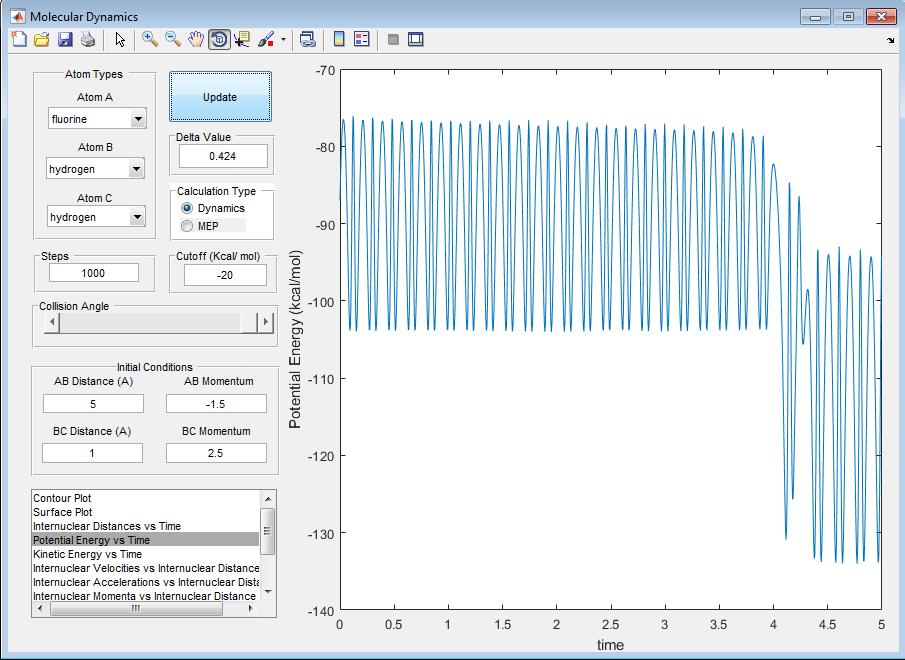Image resolution: width=905 pixels, height=660 pixels.
Task: Open the Atom A fluorine dropdown
Action: coord(138,119)
